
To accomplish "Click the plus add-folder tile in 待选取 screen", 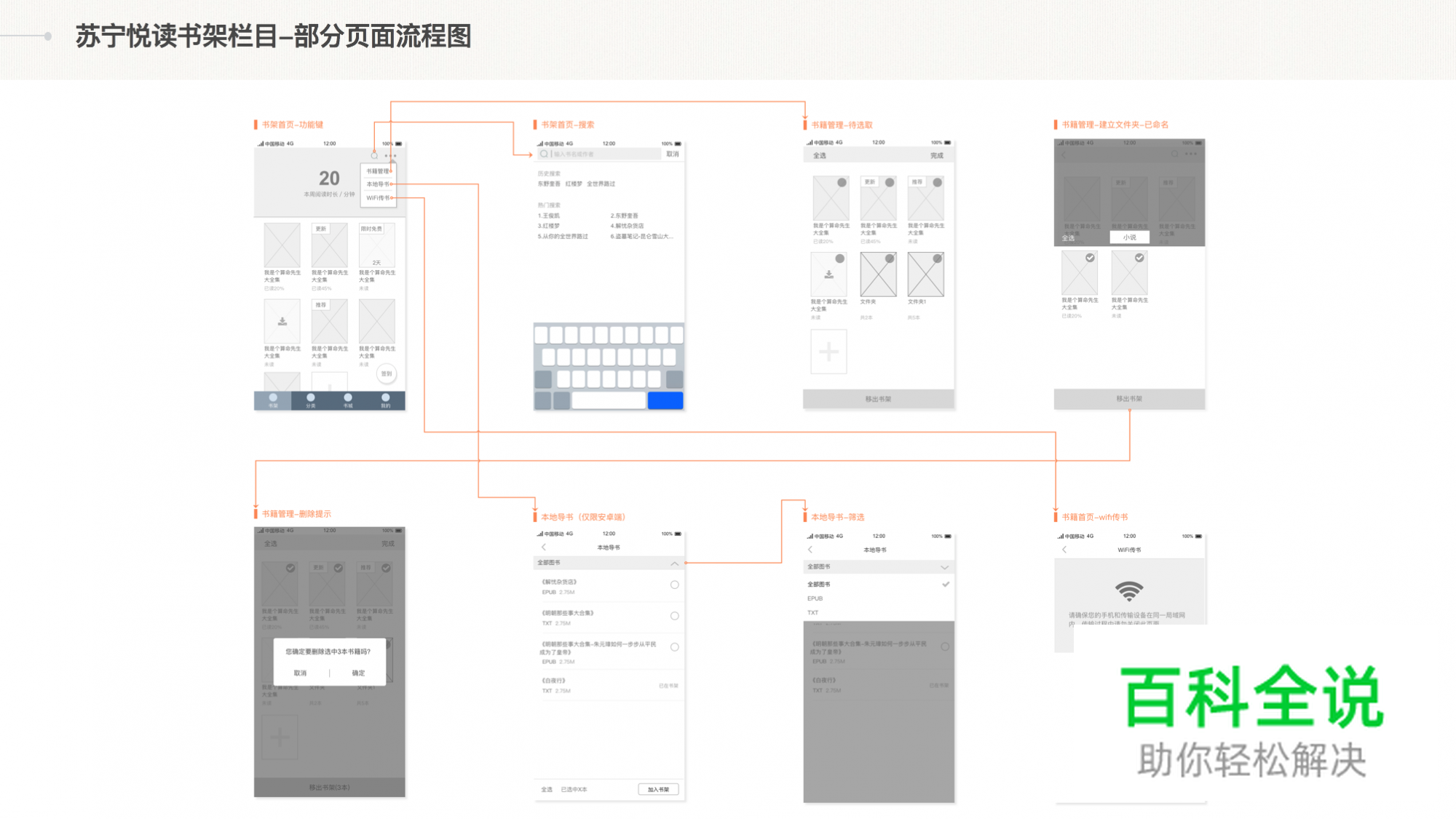I will 828,352.
